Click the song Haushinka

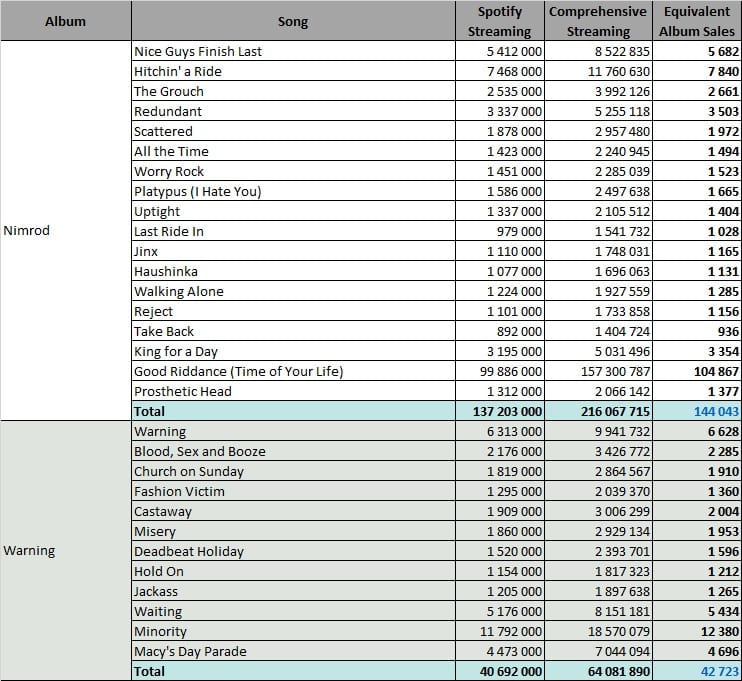click(x=293, y=271)
